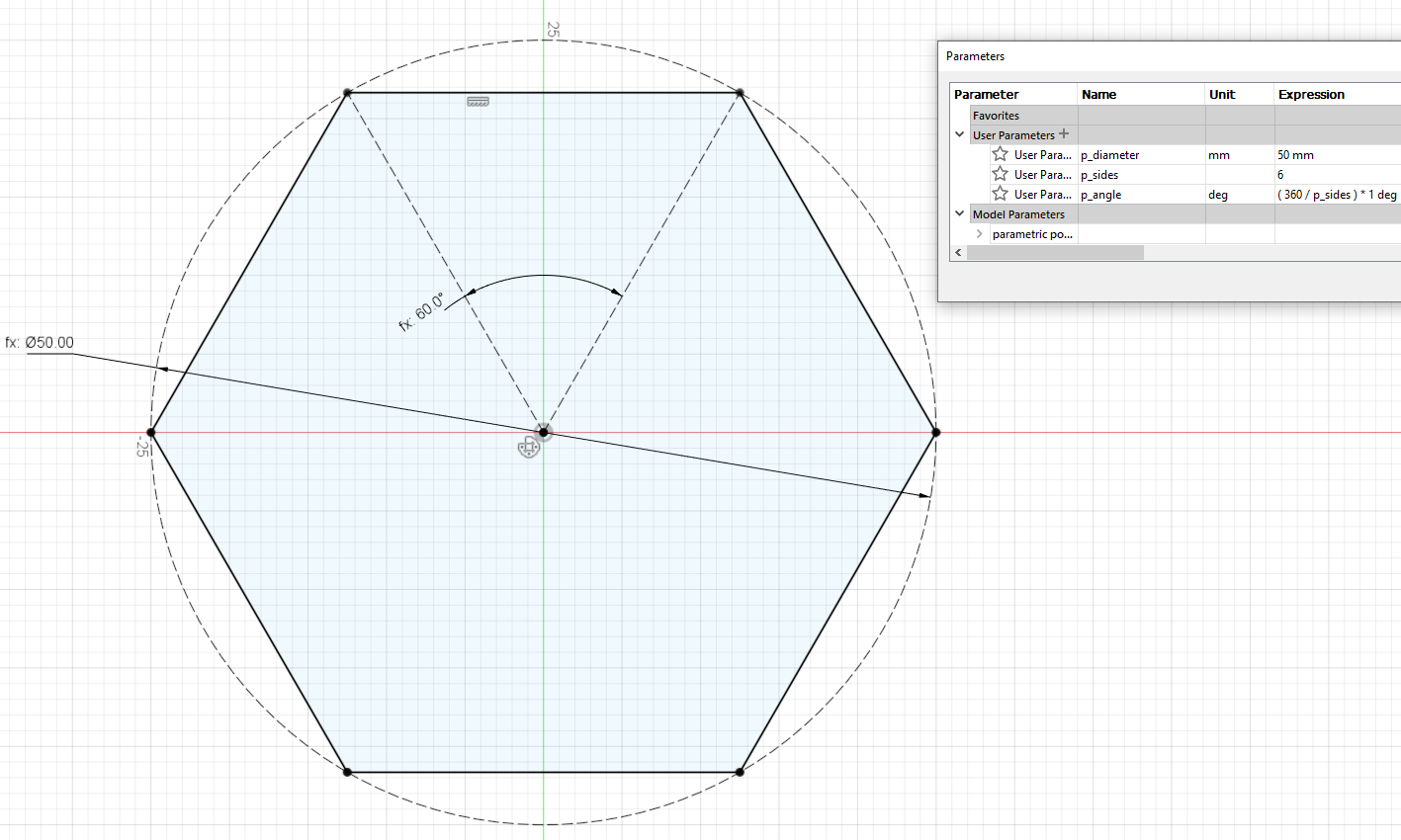Select the fx: 60.0° angle dimension
The image size is (1401, 840).
point(421,312)
